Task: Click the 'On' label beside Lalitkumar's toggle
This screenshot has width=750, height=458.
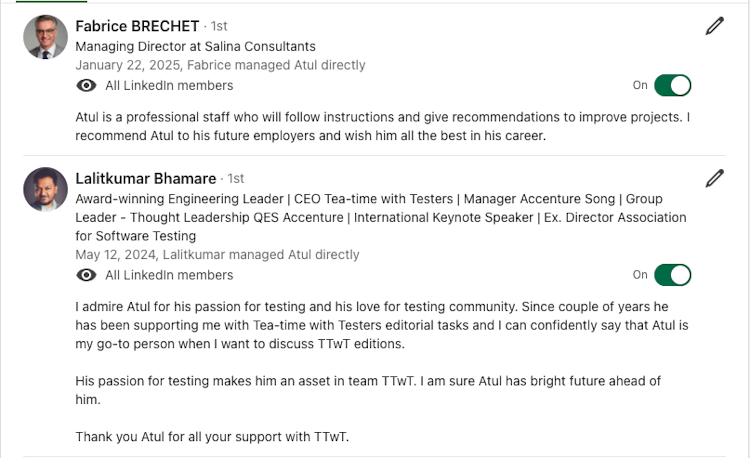Action: tap(640, 275)
